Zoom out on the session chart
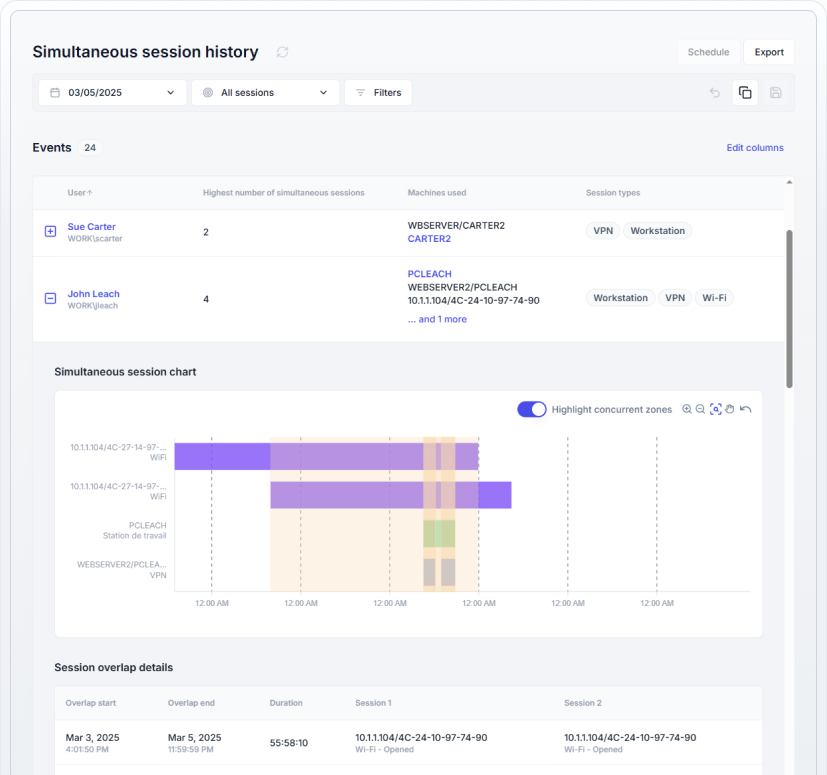The image size is (827, 775). click(x=701, y=409)
